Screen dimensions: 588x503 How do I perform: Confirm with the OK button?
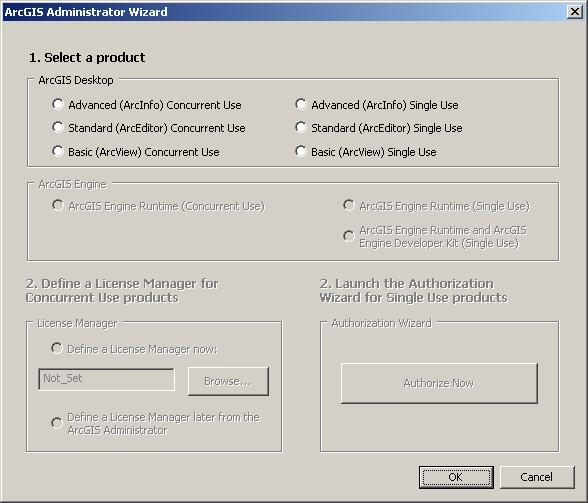[456, 477]
